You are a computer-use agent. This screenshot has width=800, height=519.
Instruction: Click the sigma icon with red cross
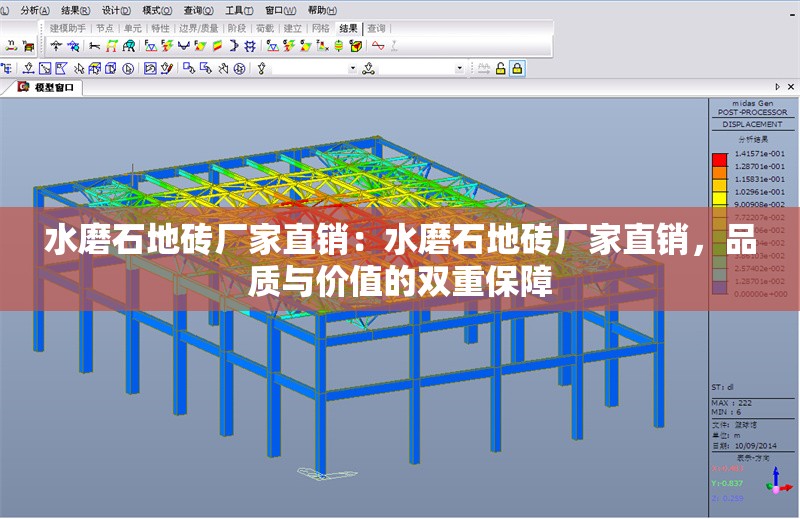click(322, 46)
